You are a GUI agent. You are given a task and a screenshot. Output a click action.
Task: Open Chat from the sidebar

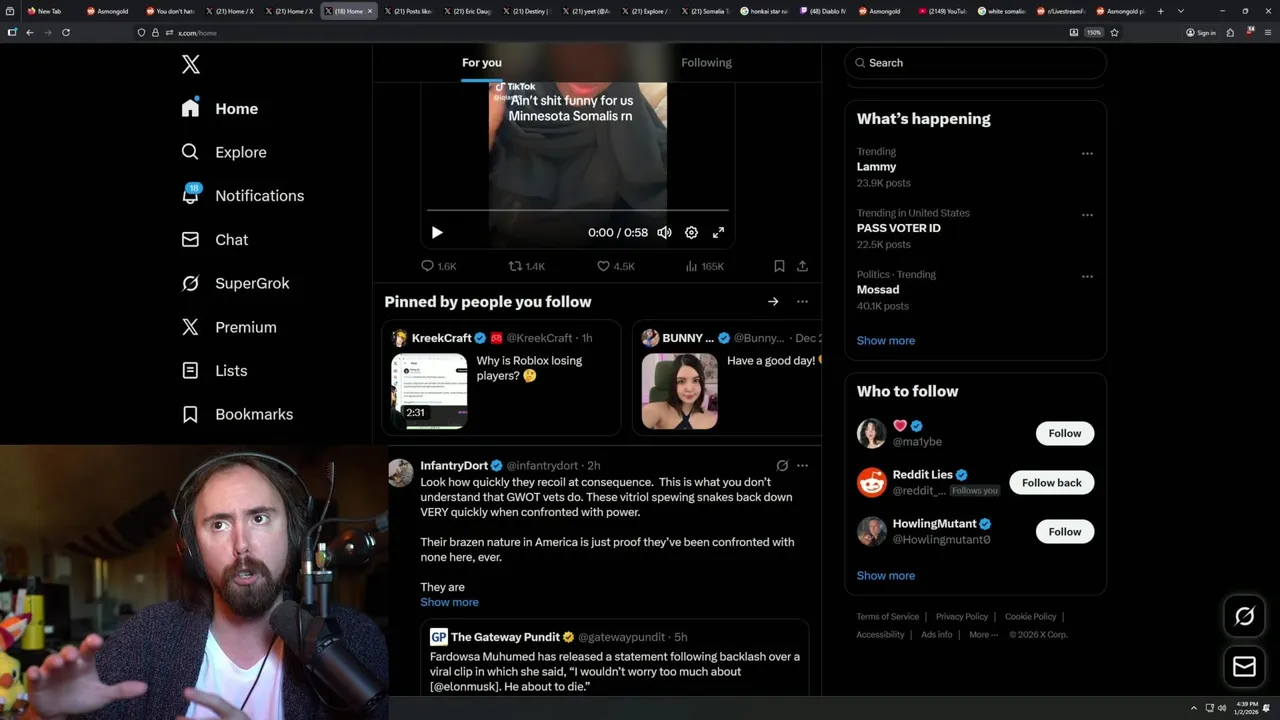[x=215, y=240]
